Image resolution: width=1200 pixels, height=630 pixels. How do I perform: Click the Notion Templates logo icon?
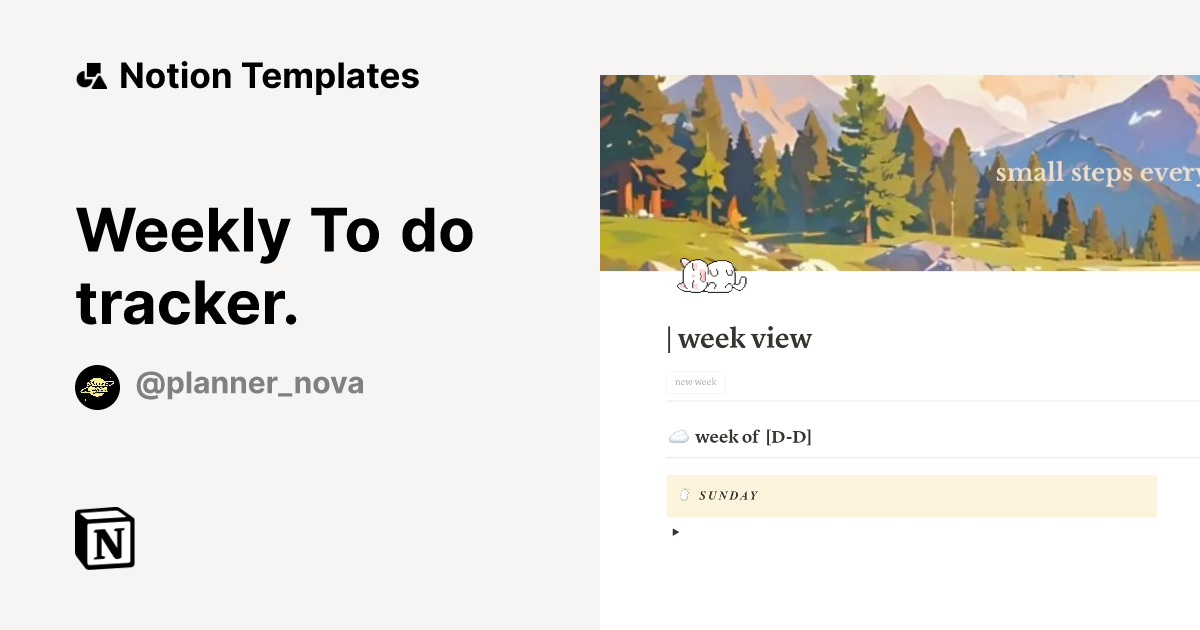tap(92, 75)
